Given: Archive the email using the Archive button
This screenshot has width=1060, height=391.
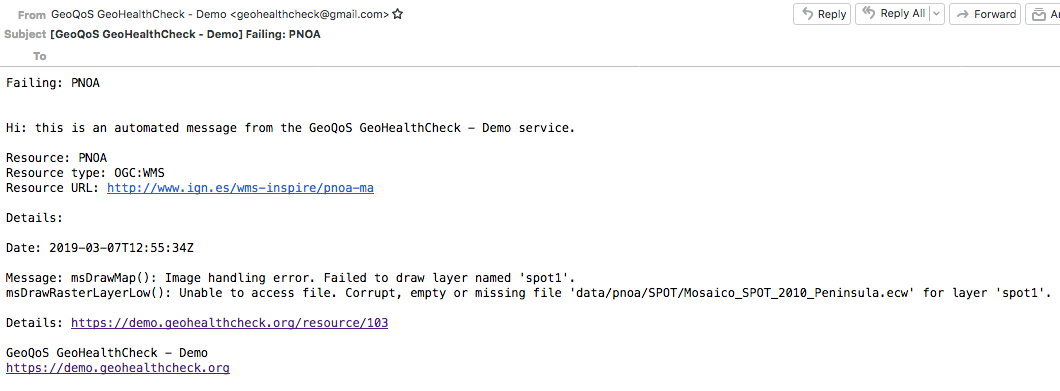Looking at the screenshot, I should pyautogui.click(x=1043, y=14).
